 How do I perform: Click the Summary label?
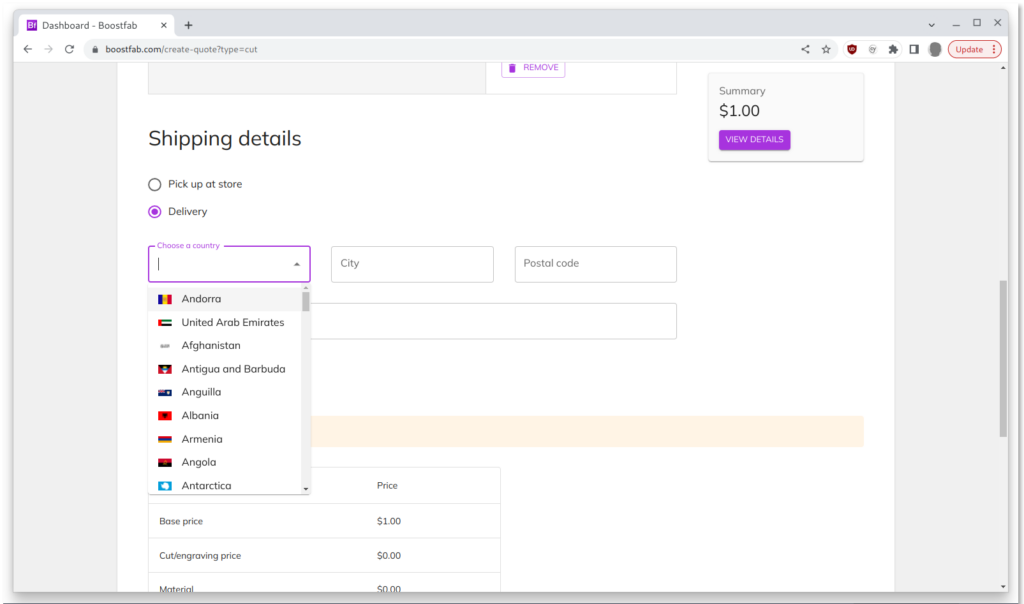(x=742, y=91)
